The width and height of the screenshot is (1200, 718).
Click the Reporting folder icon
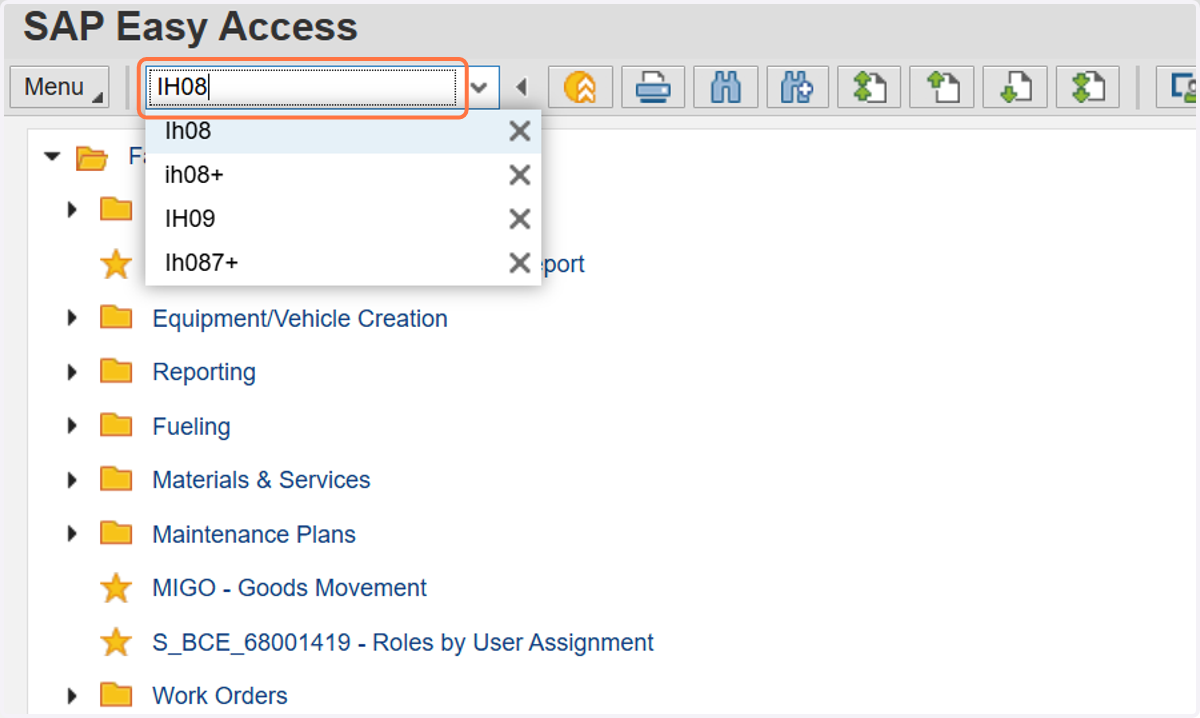[x=116, y=371]
